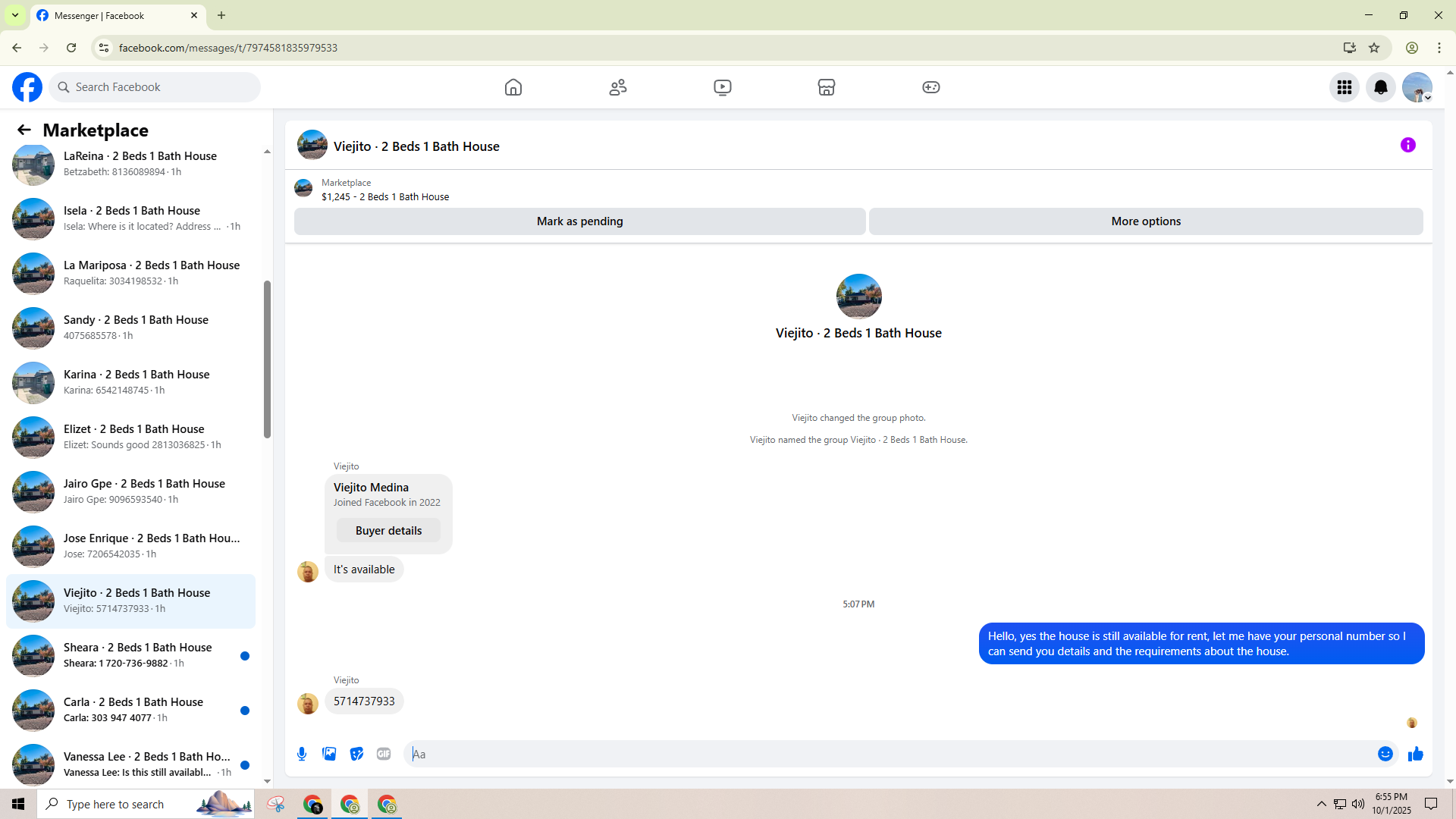Viewport: 1456px width, 819px height.
Task: Open the notifications bell
Action: 1381,87
